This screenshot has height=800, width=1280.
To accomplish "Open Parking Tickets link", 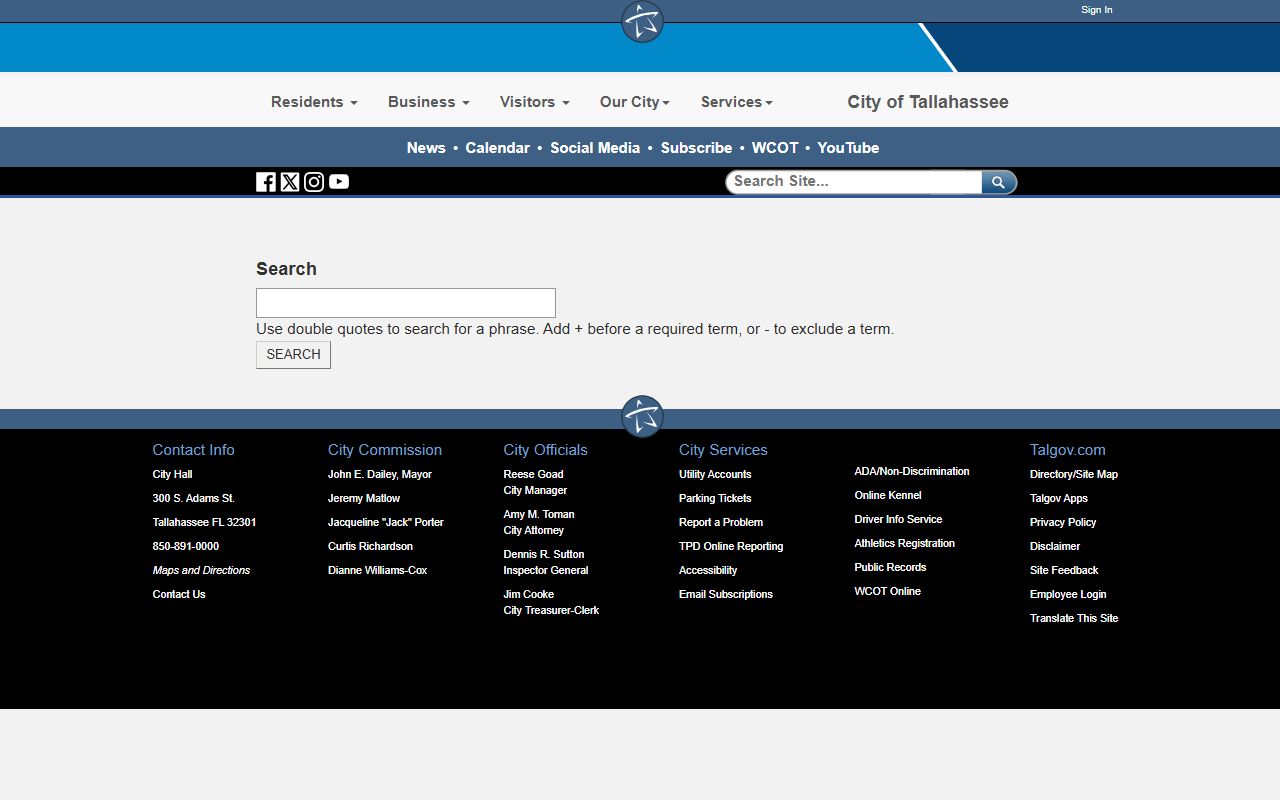I will click(715, 498).
